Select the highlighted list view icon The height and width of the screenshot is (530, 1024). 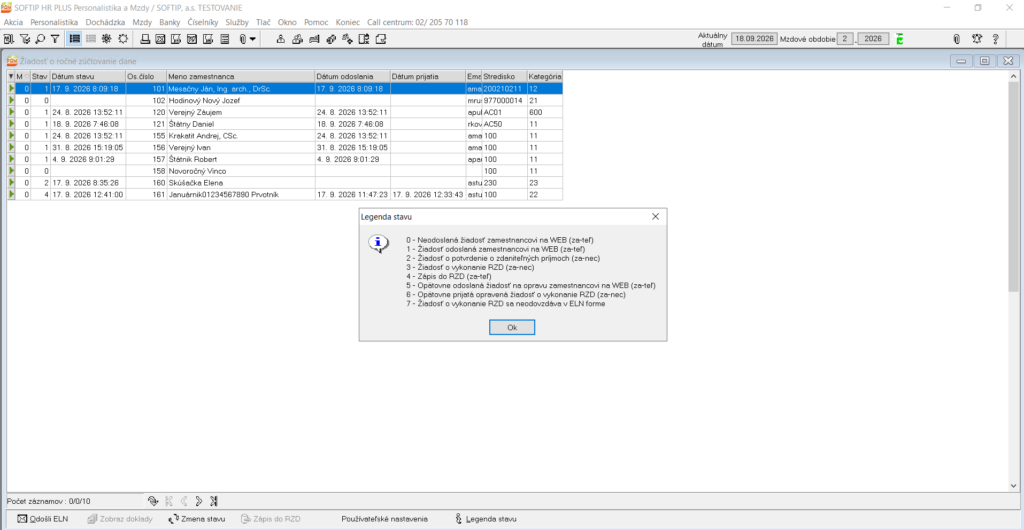coord(75,39)
